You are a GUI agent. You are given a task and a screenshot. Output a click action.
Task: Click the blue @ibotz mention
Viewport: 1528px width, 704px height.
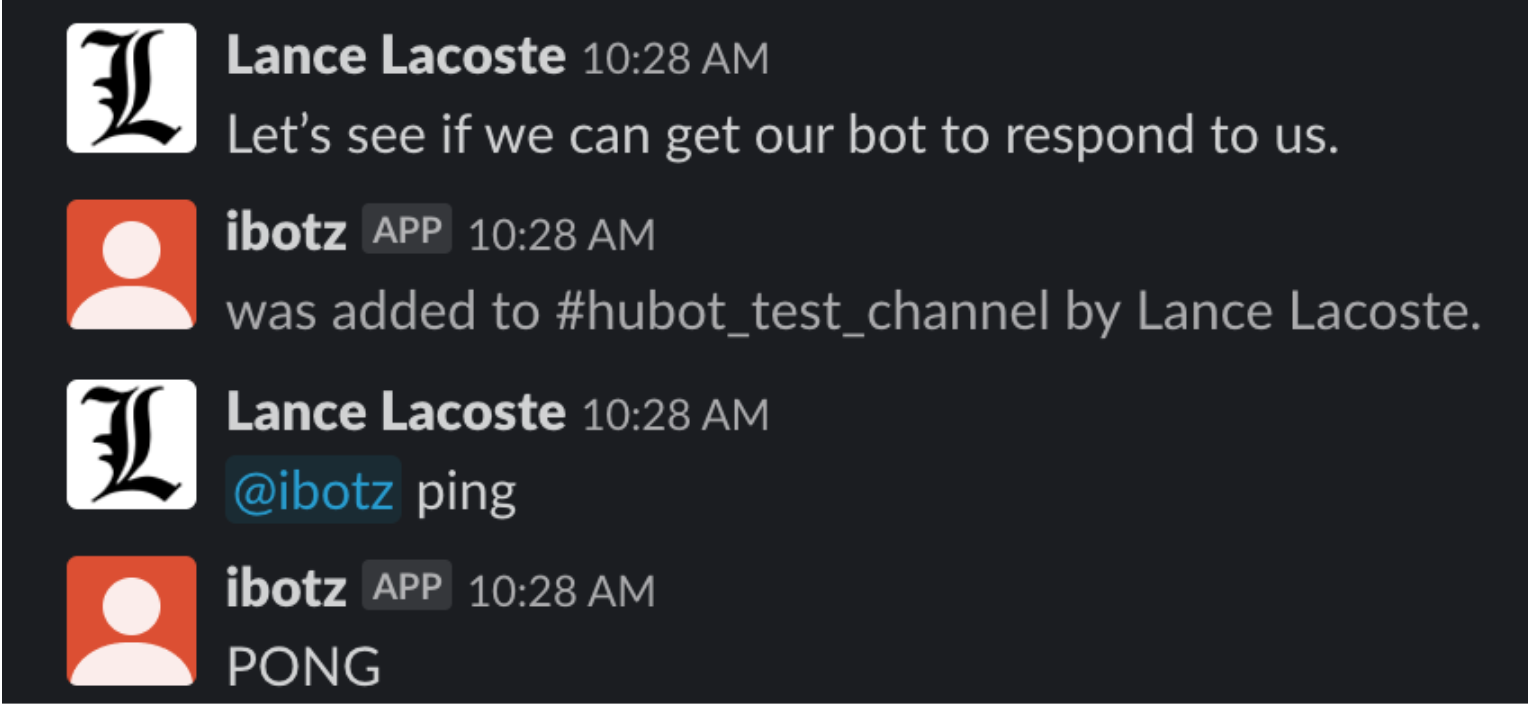[313, 491]
